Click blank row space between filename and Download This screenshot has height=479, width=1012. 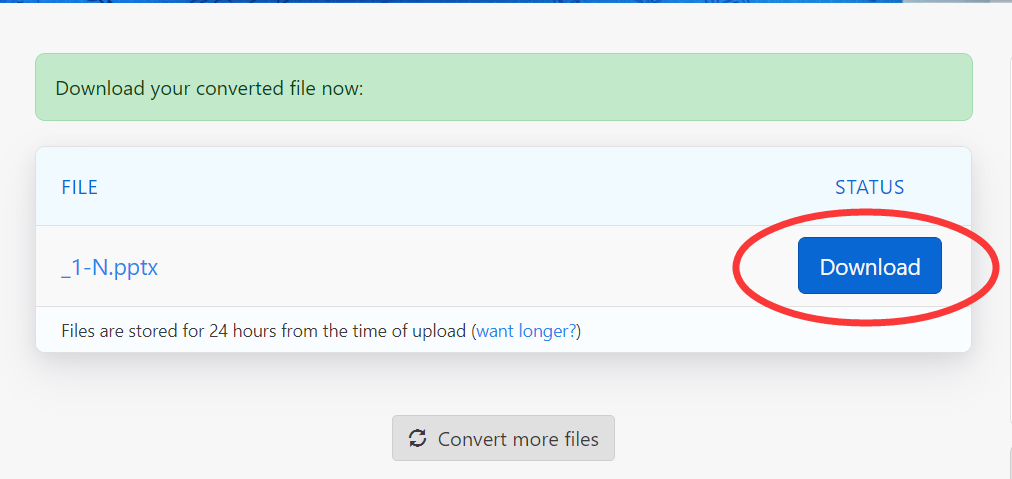445,266
